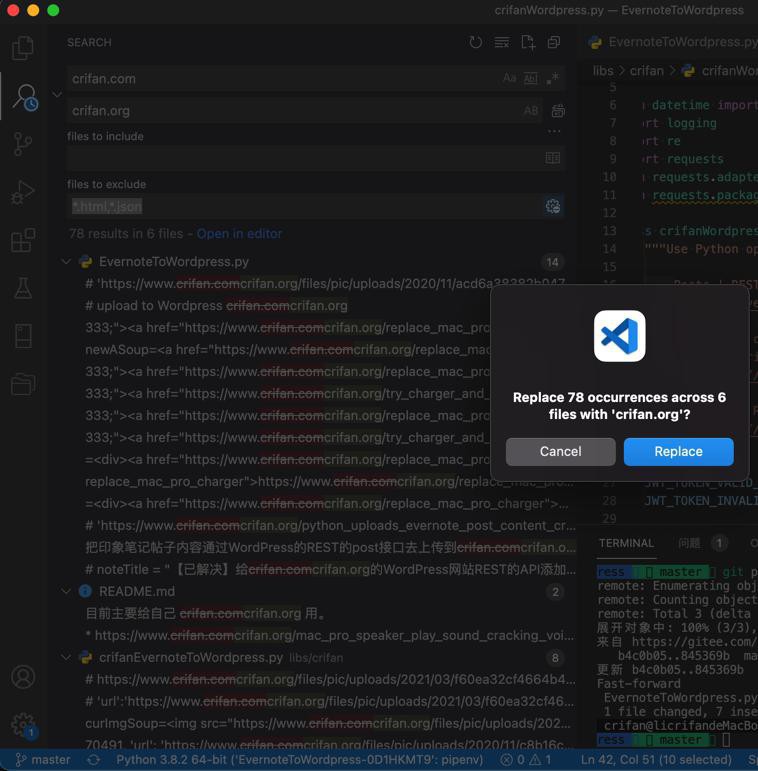Viewport: 758px width, 771px height.
Task: Open the Manage gear menu
Action: (x=23, y=725)
